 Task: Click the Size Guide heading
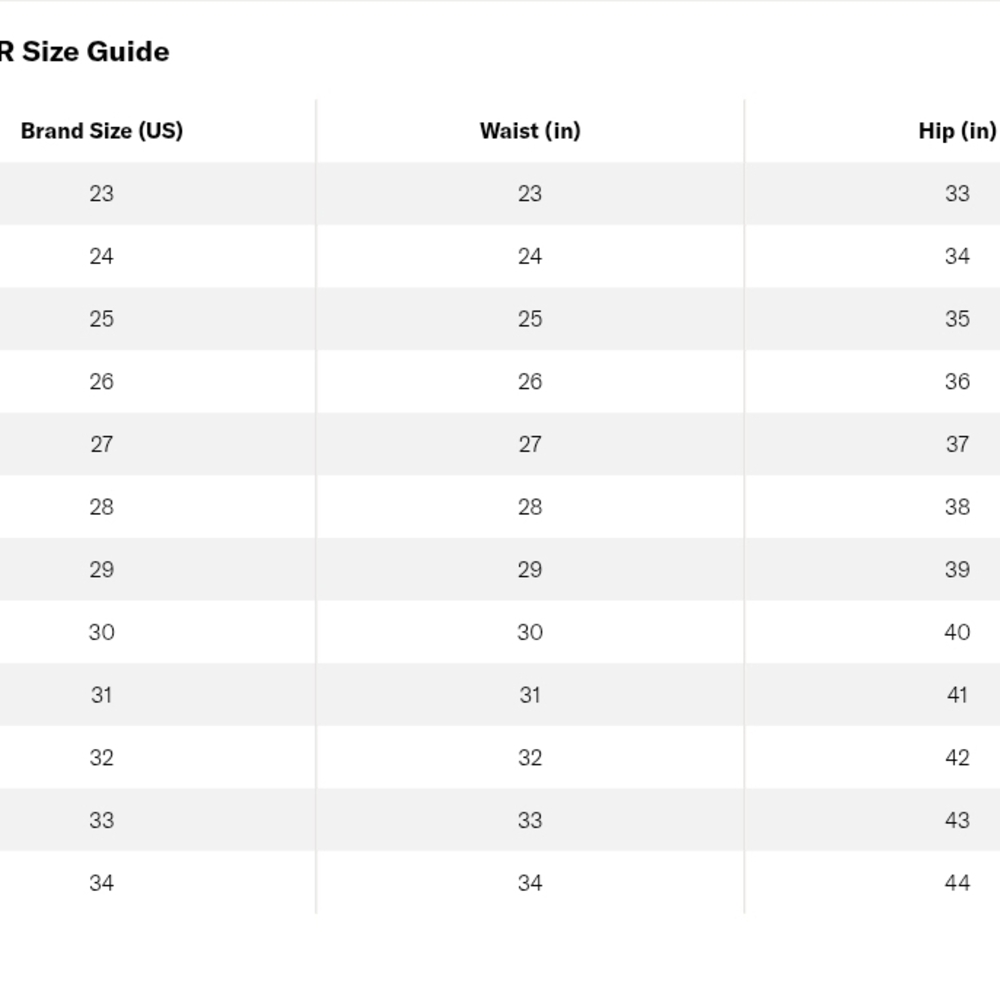(84, 52)
